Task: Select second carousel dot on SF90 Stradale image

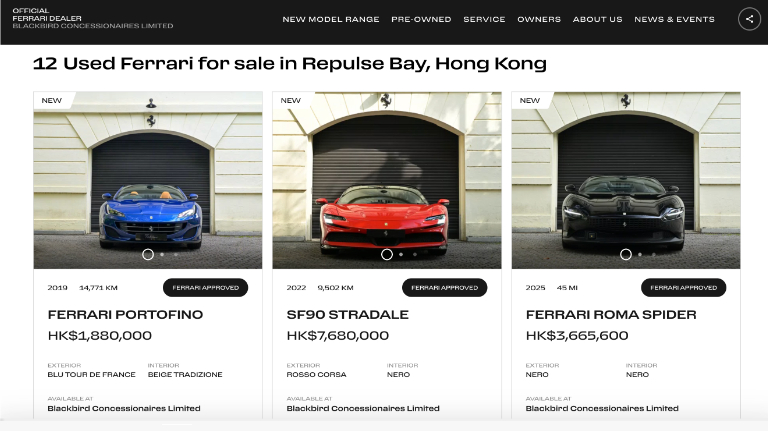Action: (x=401, y=254)
